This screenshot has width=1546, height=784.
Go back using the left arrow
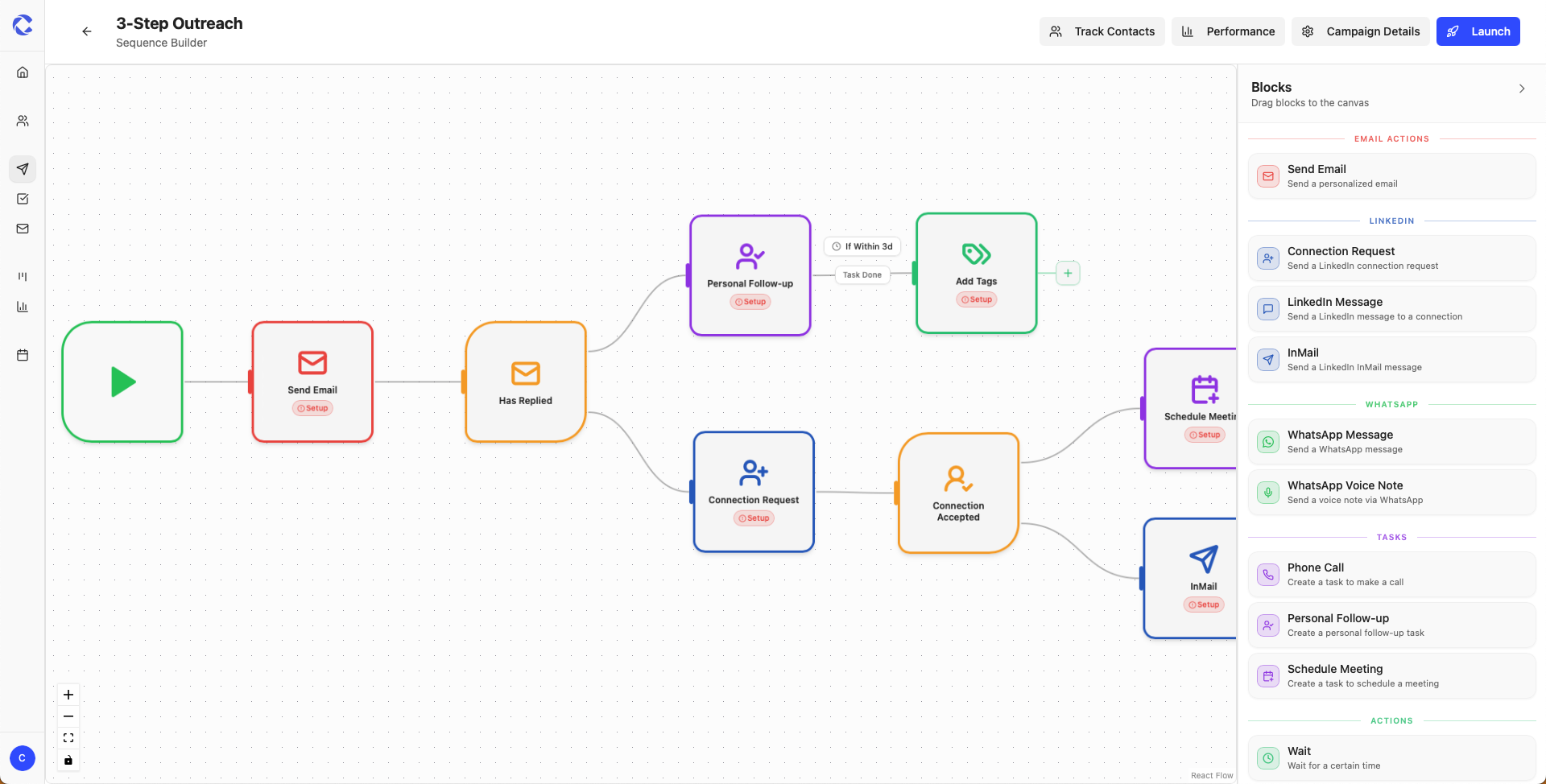(87, 31)
